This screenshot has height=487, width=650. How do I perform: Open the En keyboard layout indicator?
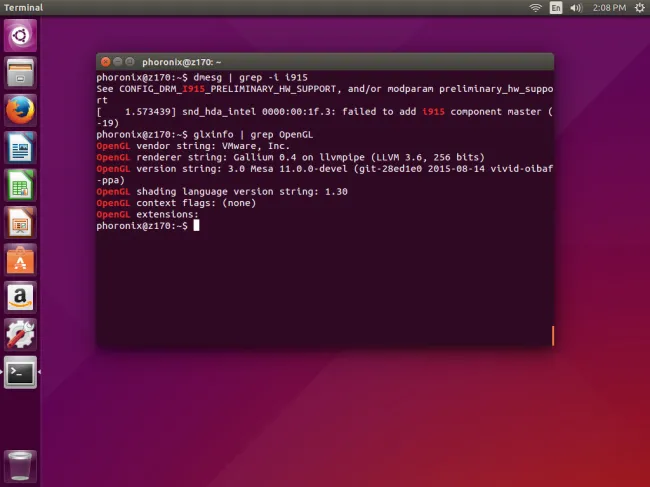point(556,7)
